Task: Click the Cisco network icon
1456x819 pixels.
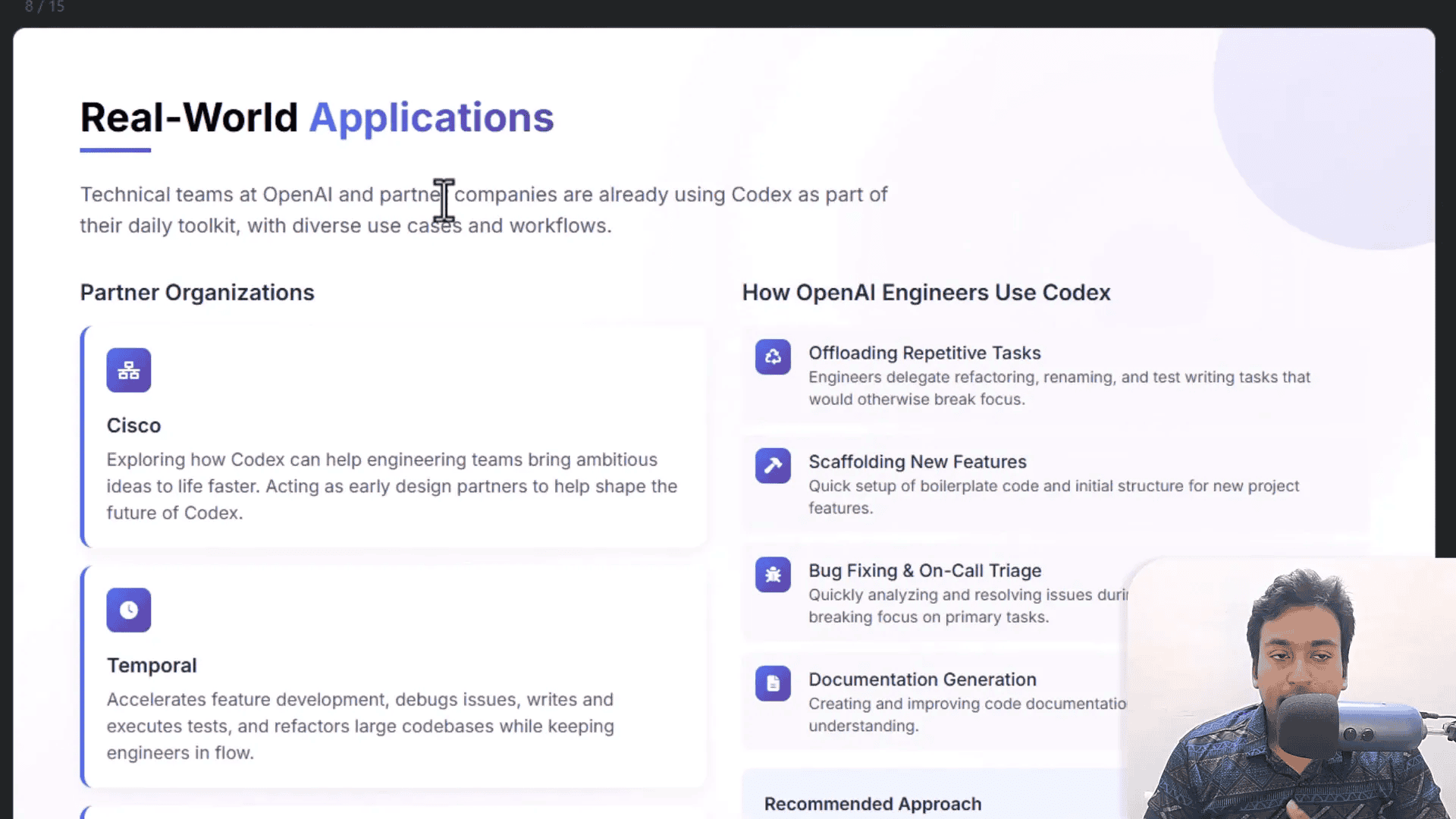Action: (128, 370)
